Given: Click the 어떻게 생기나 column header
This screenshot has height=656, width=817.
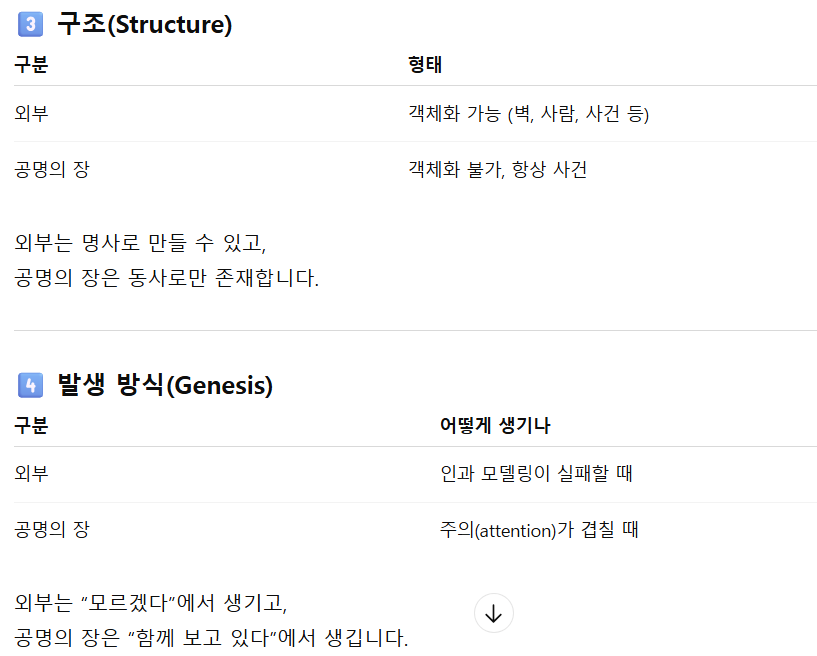Looking at the screenshot, I should [495, 426].
